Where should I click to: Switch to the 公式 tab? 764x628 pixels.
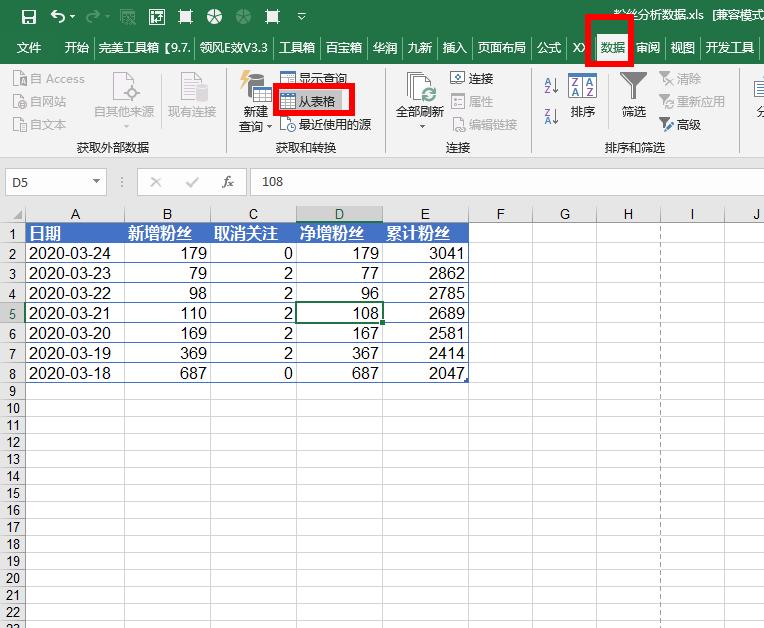coord(549,48)
